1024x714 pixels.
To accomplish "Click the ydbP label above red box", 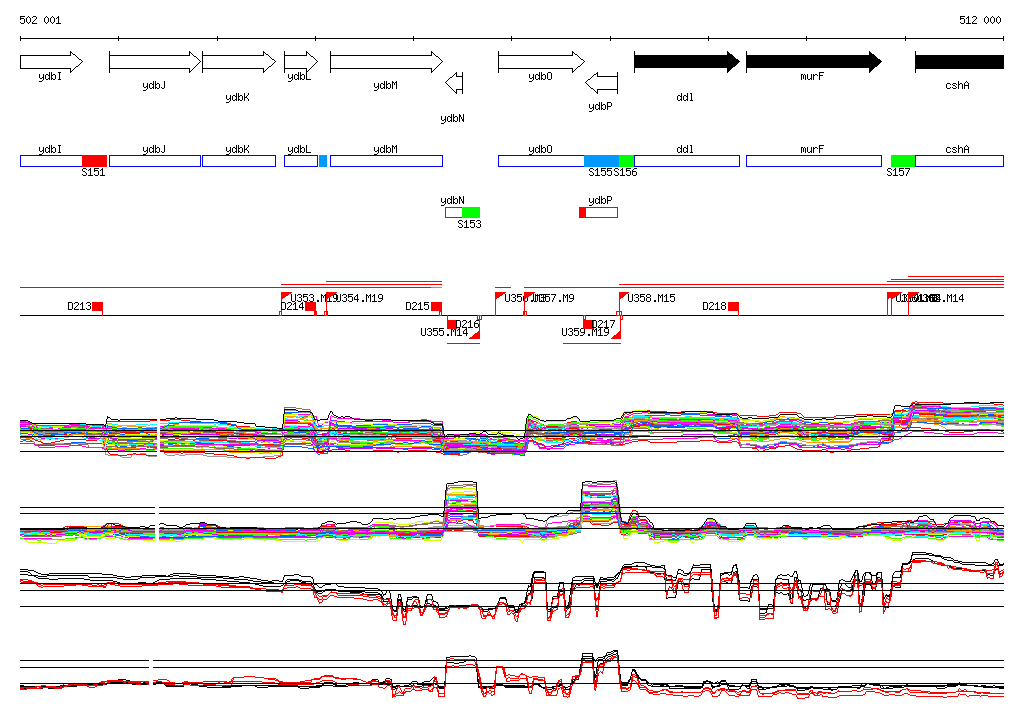I will point(600,201).
